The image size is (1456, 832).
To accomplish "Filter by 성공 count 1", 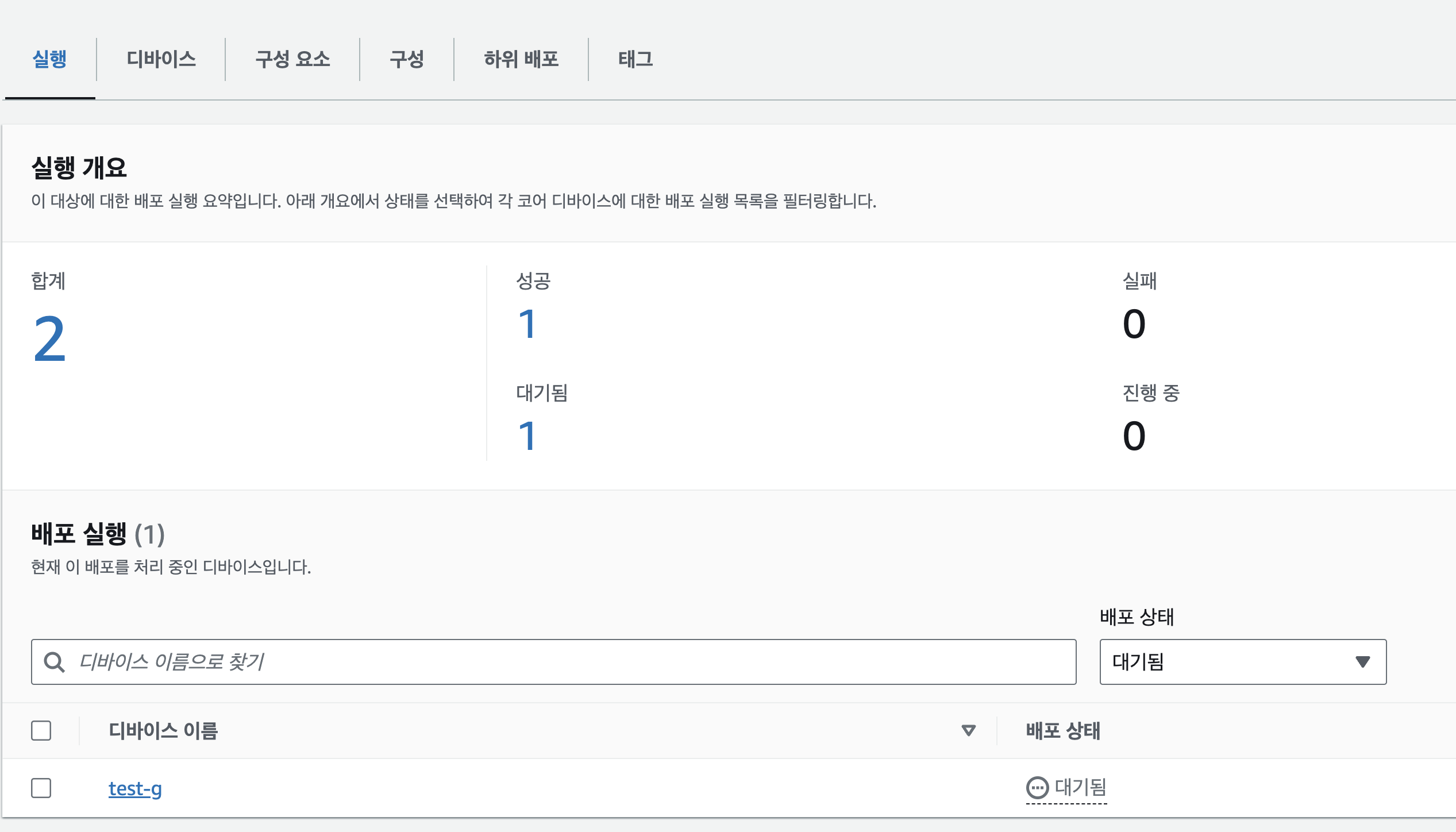I will tap(527, 324).
